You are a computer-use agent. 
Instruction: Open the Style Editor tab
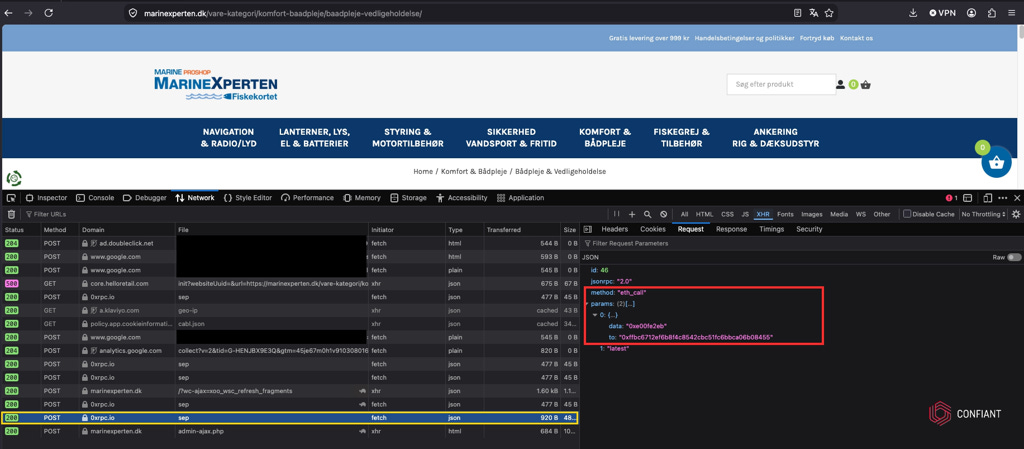[x=248, y=198]
